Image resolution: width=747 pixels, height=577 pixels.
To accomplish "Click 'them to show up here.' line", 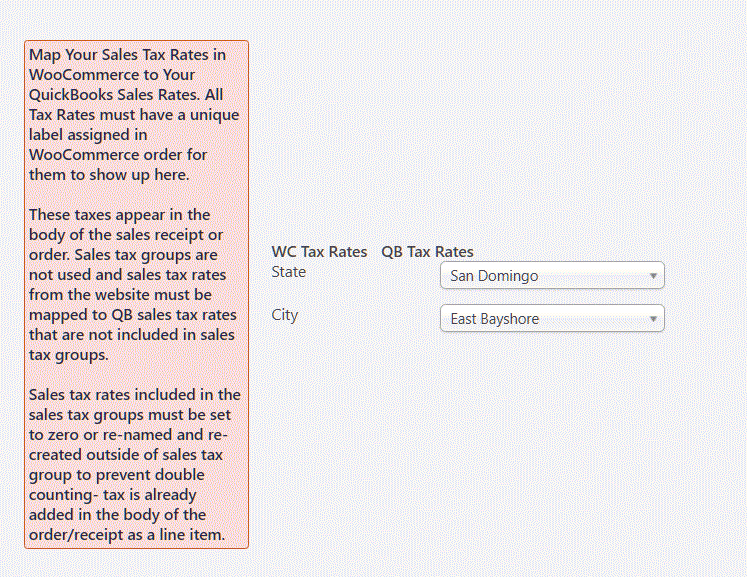I will click(x=109, y=174).
